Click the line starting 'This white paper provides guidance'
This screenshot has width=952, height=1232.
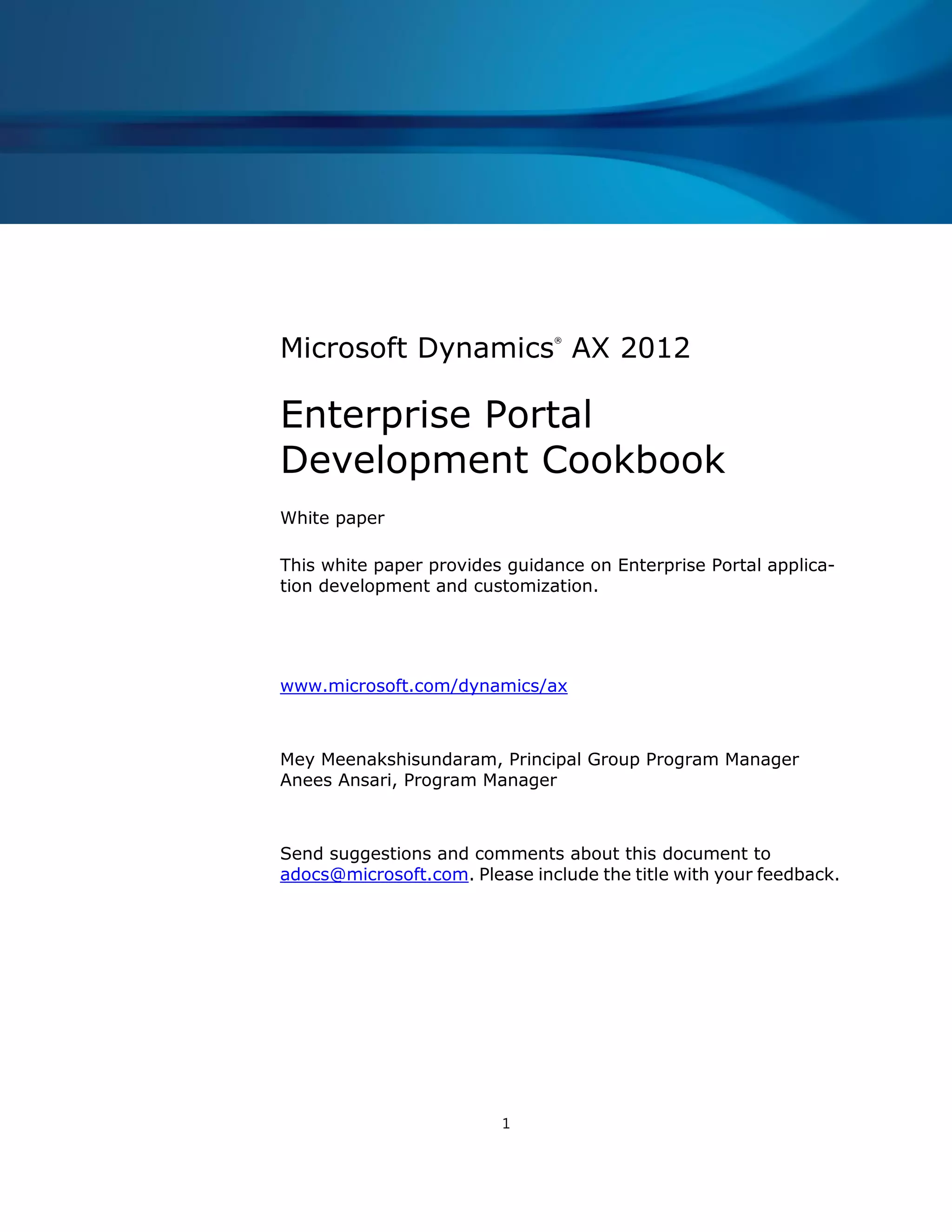(557, 565)
